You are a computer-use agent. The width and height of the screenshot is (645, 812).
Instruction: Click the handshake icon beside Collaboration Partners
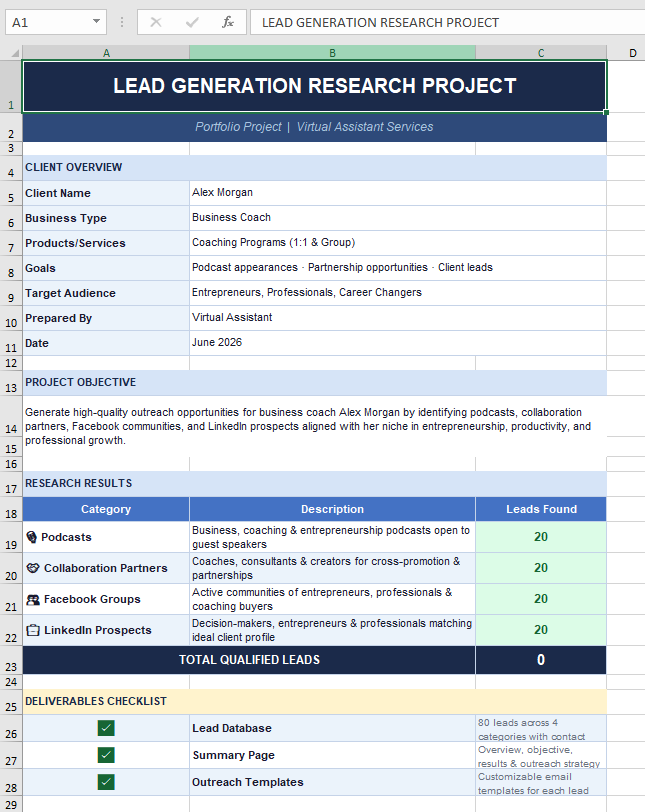(x=33, y=568)
